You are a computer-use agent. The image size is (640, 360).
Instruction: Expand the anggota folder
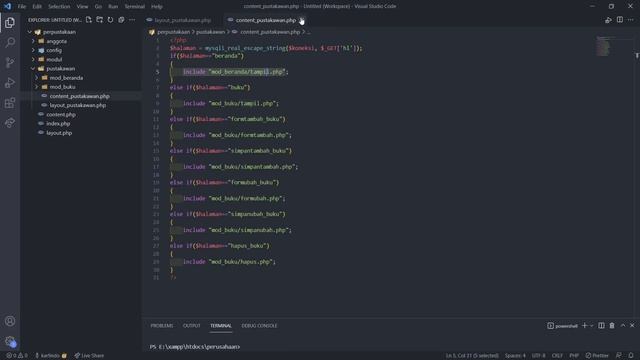(33, 41)
